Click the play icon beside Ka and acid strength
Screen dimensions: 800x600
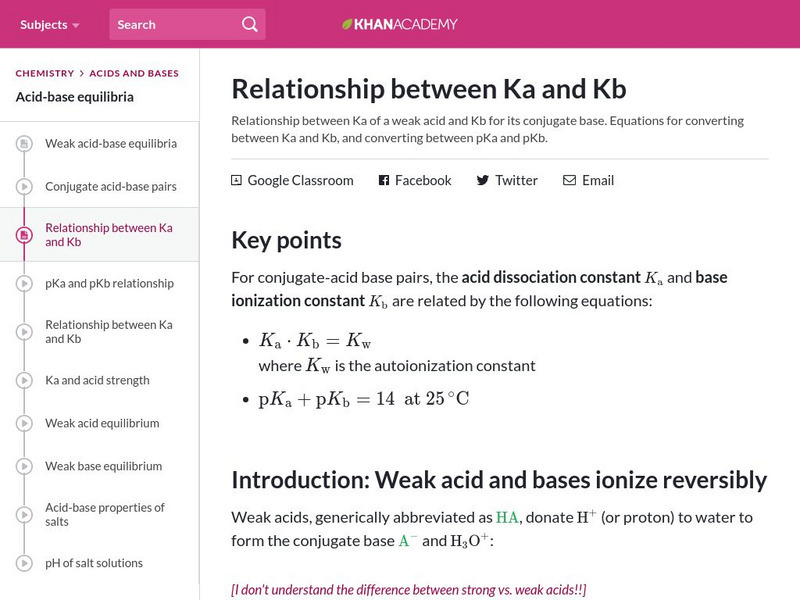pos(23,380)
